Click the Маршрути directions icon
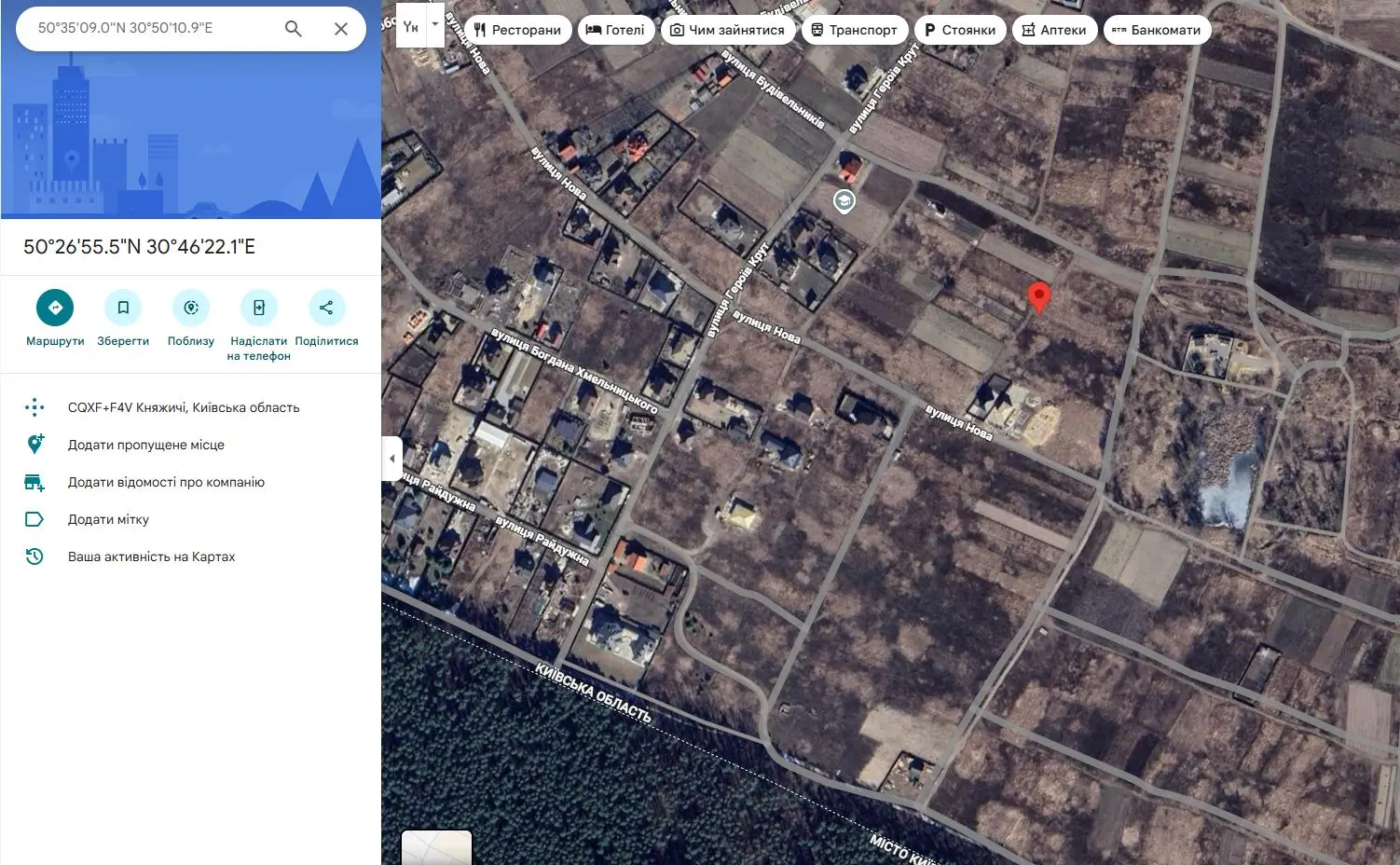The image size is (1400, 865). (55, 308)
